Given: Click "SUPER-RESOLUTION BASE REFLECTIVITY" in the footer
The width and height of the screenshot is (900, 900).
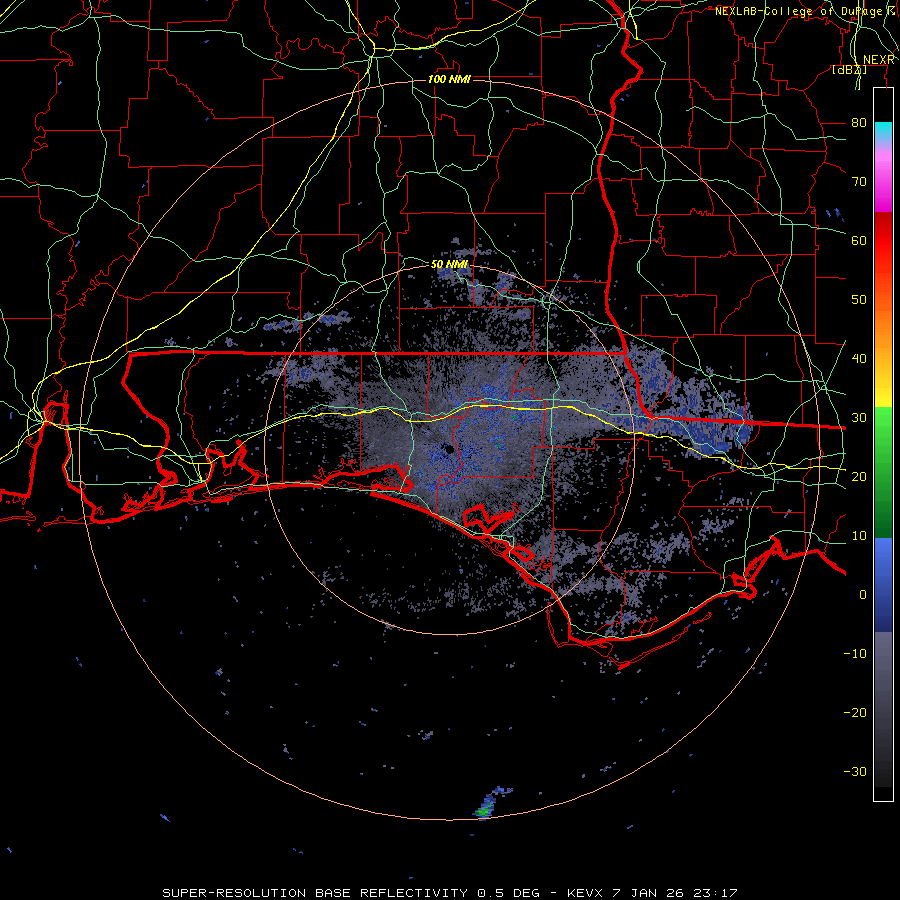Looking at the screenshot, I should click(315, 893).
